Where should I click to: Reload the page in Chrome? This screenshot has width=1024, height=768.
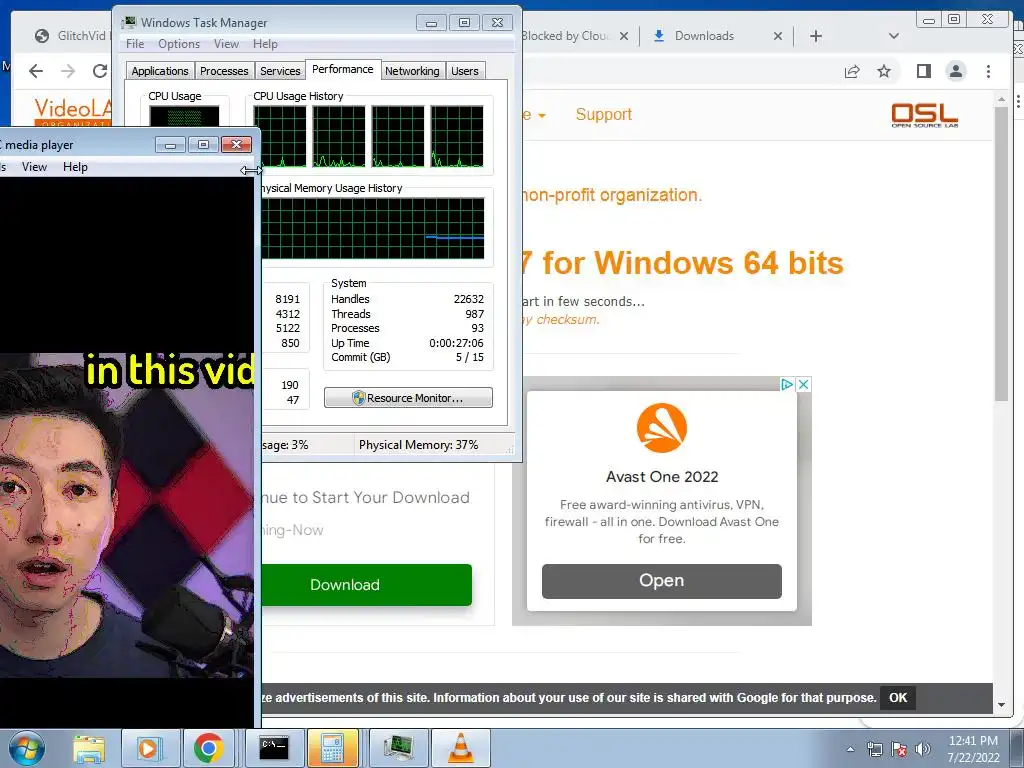click(100, 71)
